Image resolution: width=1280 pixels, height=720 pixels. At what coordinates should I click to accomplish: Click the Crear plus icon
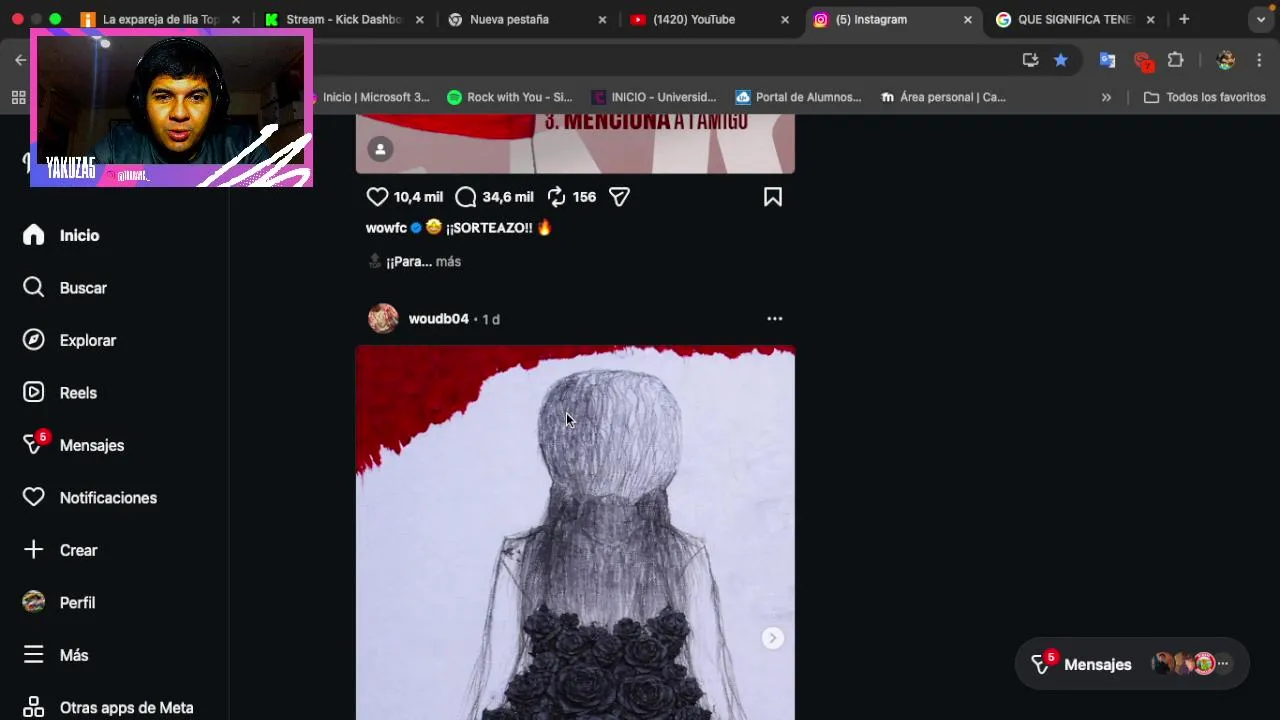pyautogui.click(x=34, y=550)
